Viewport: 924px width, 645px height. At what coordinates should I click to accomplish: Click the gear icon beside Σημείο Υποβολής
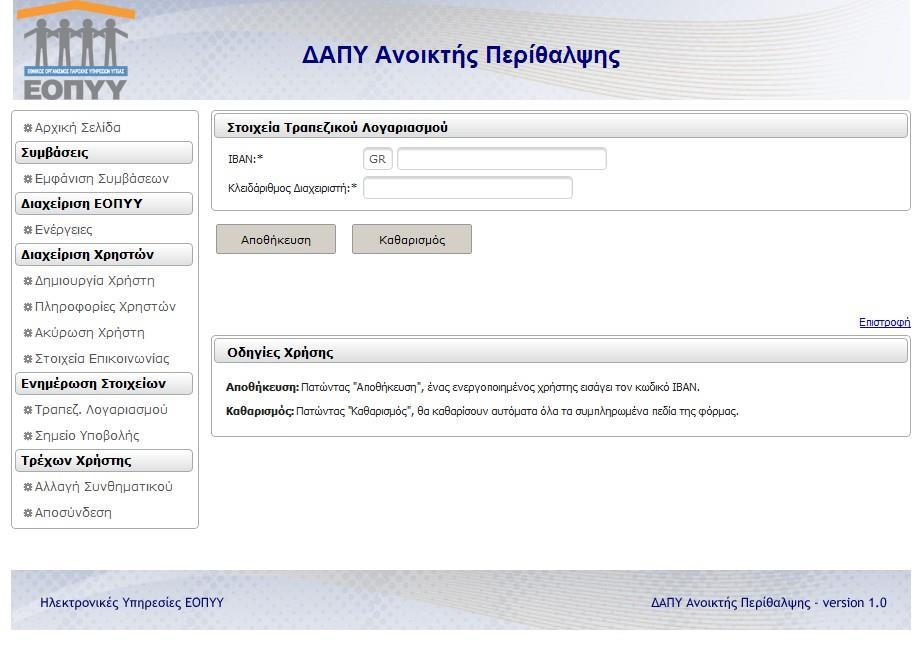coord(27,436)
